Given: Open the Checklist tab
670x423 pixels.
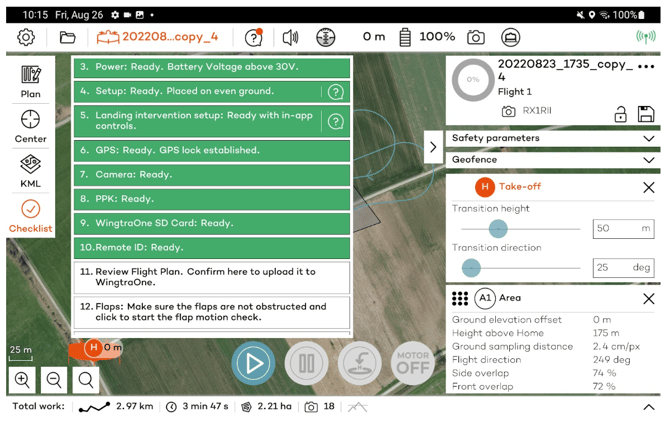Looking at the screenshot, I should [30, 216].
